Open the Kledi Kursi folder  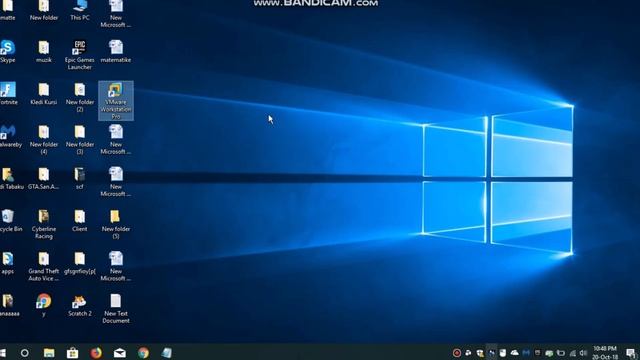(44, 93)
